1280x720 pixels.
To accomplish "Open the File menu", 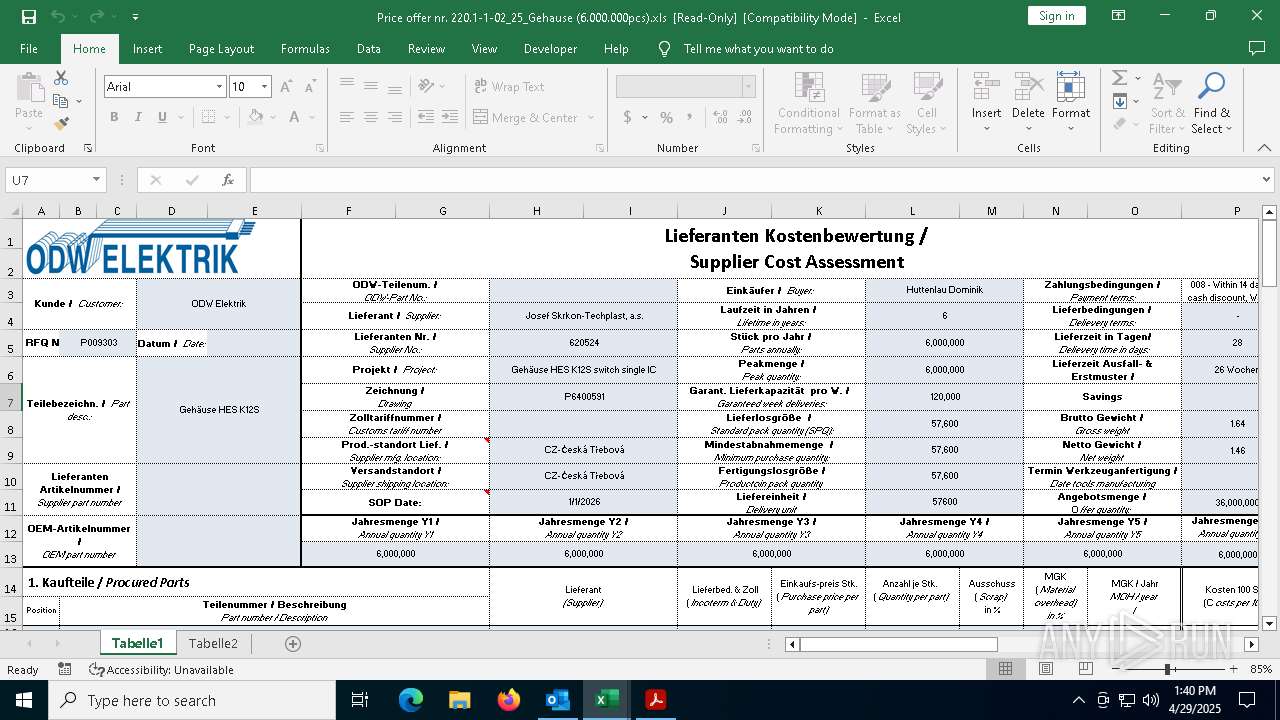I will coord(29,49).
